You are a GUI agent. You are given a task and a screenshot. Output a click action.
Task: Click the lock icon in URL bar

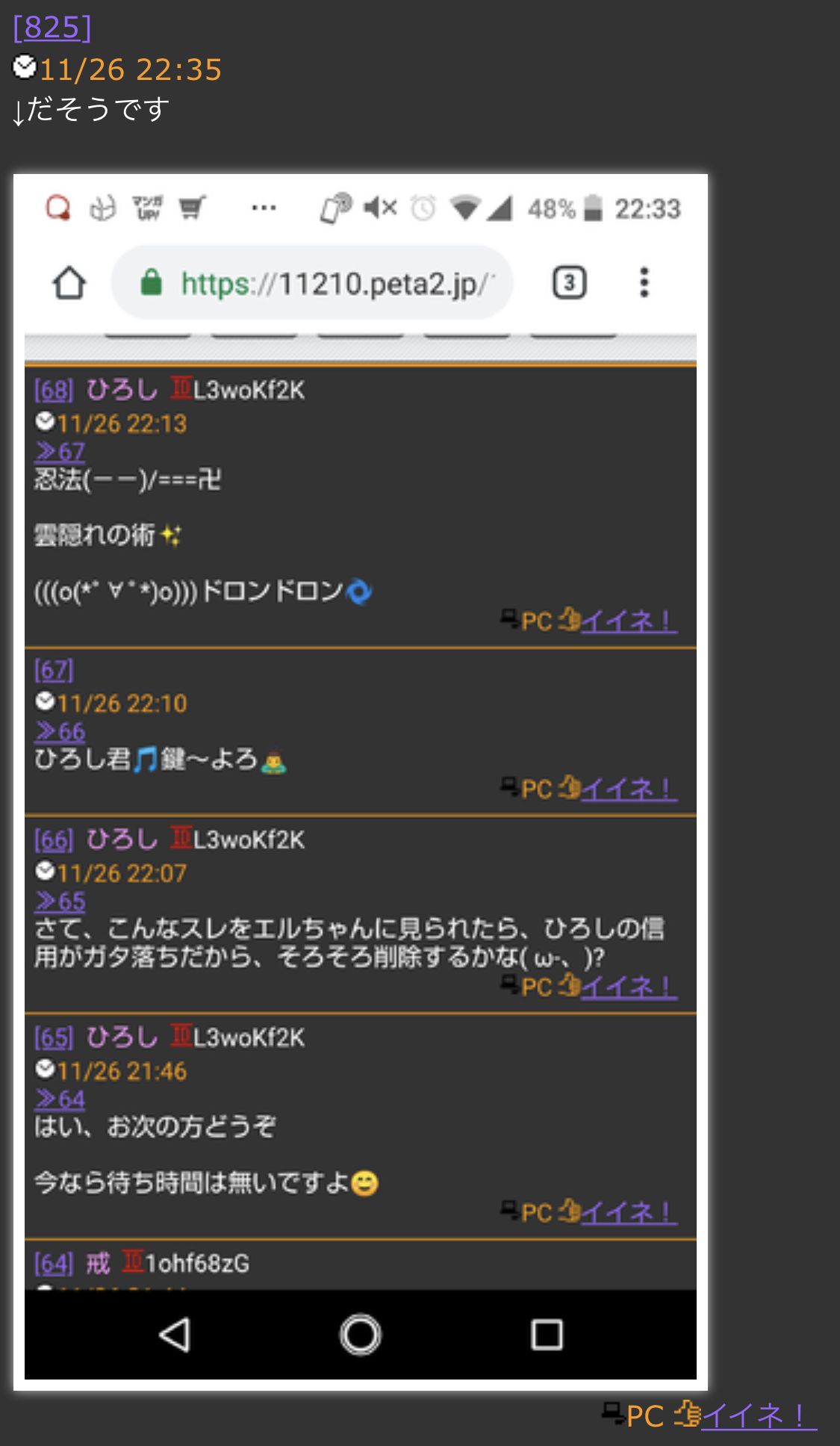[152, 283]
